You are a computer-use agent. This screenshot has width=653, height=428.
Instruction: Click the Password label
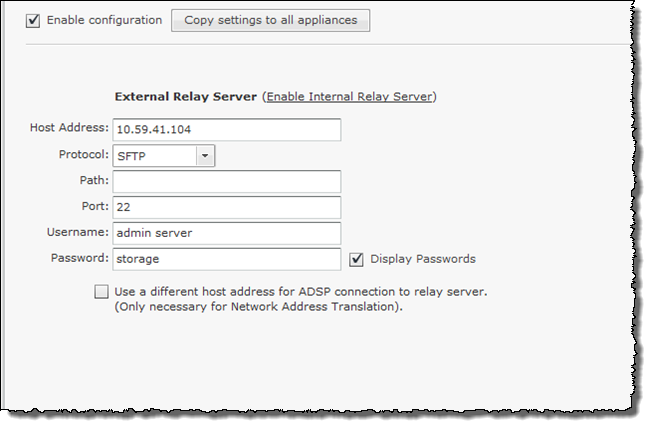pyautogui.click(x=80, y=258)
